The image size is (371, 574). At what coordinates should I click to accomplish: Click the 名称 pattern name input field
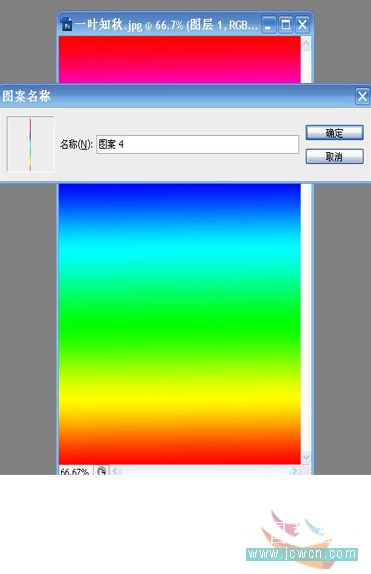tap(197, 144)
